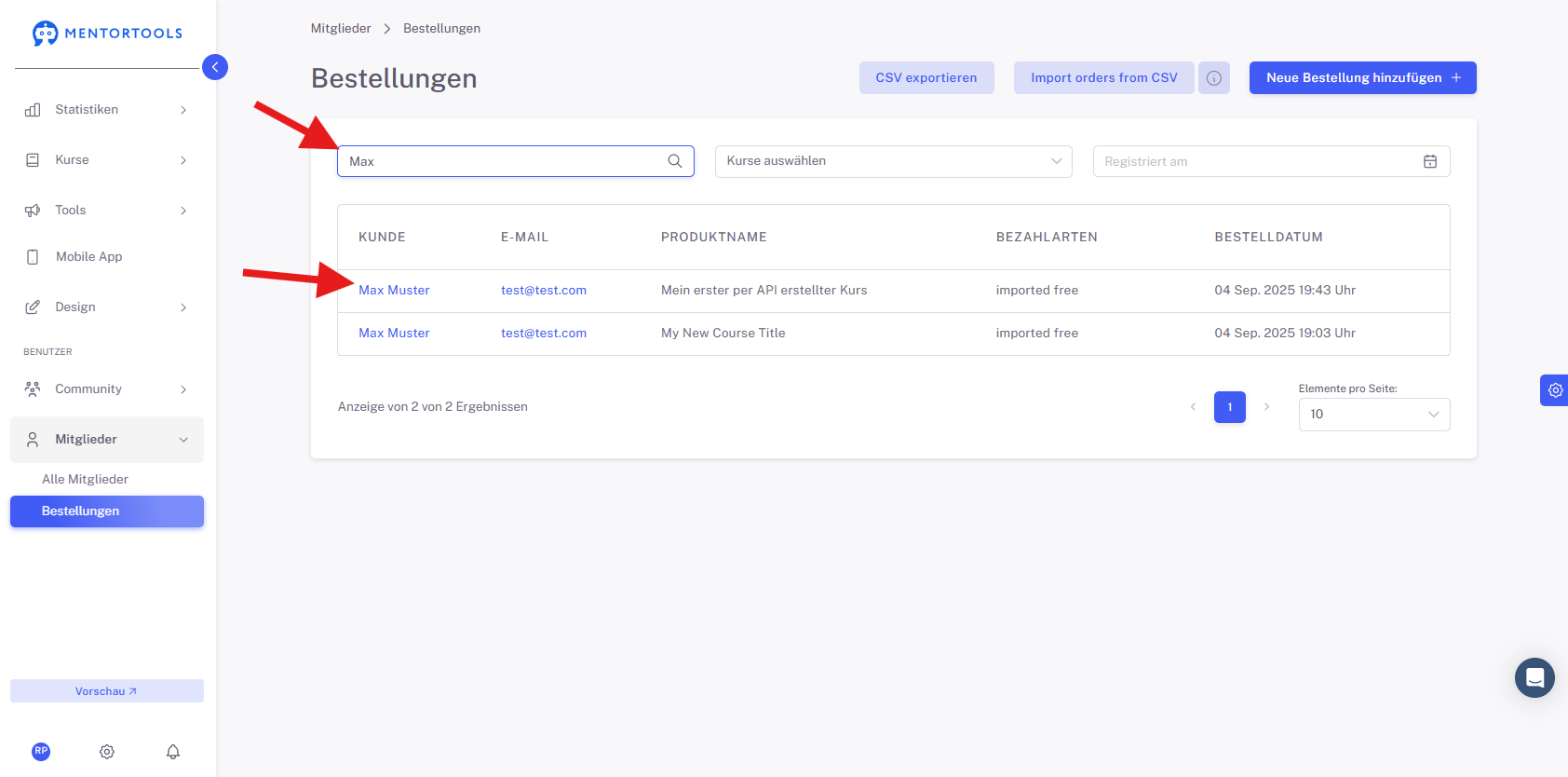Click Import orders from CSV button
1568x777 pixels.
click(1104, 78)
